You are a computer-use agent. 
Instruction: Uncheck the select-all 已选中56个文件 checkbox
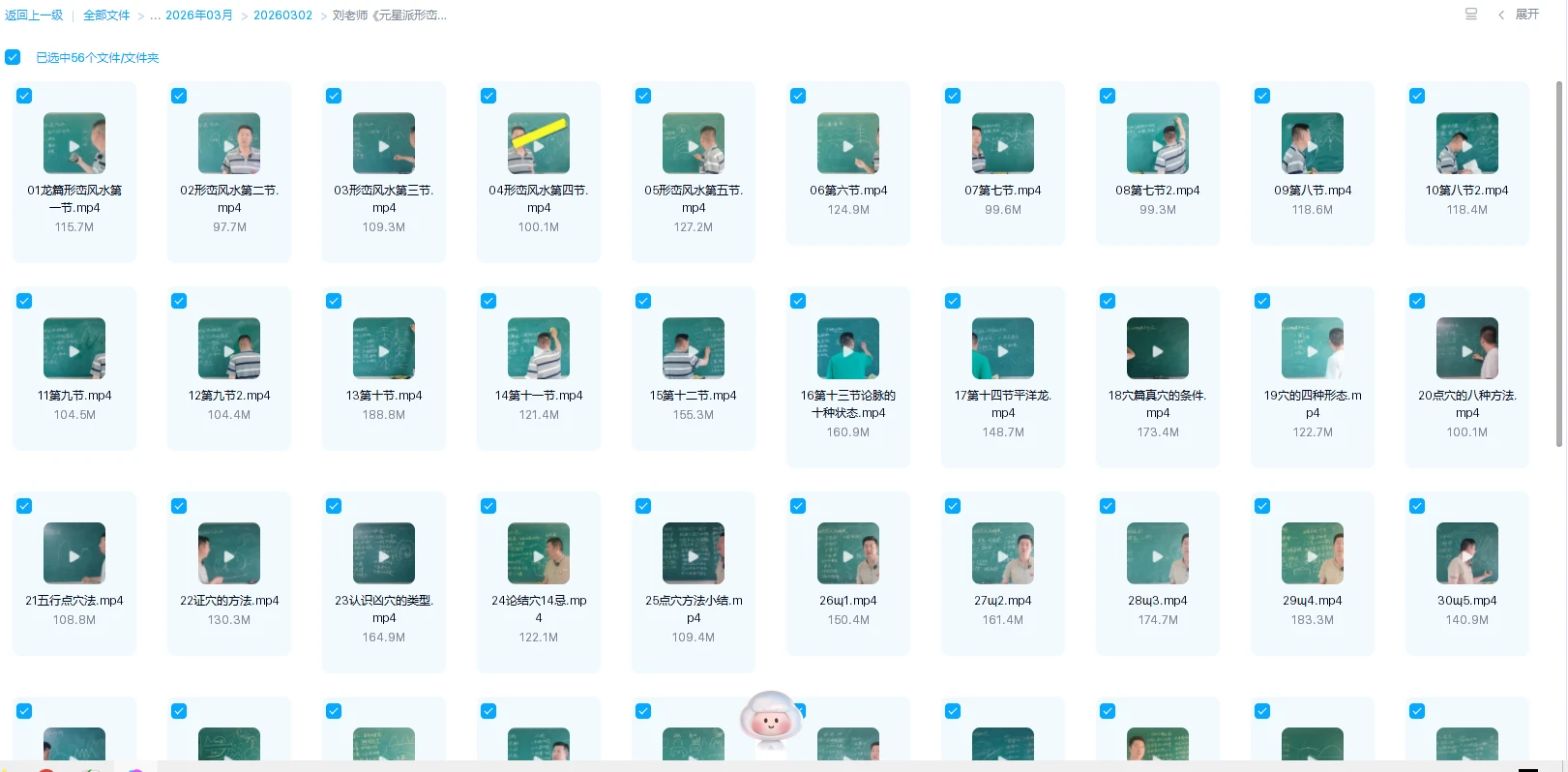[x=13, y=57]
